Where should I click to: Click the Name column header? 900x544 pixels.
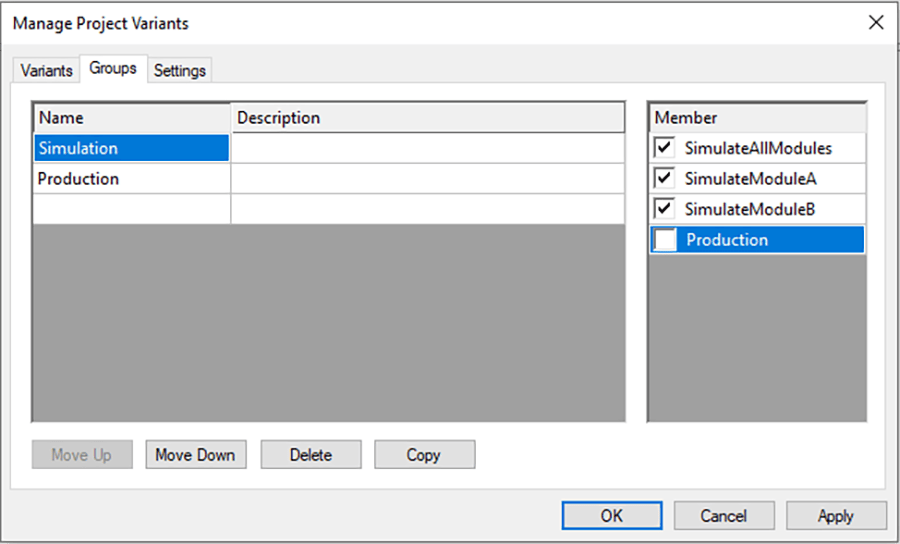[x=132, y=118]
